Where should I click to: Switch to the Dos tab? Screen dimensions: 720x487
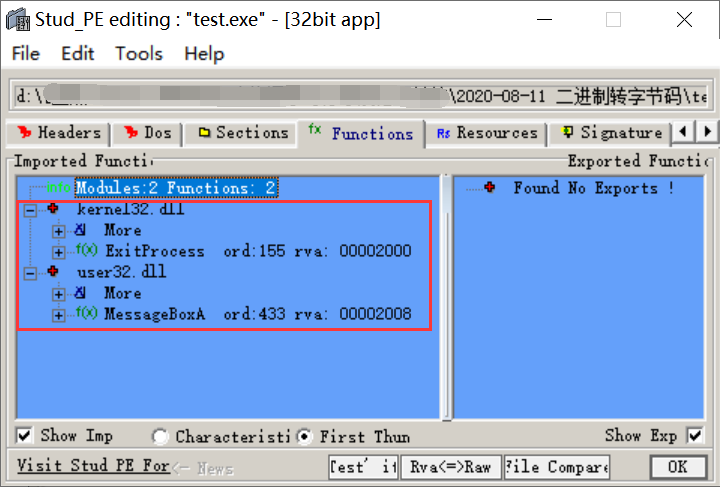[147, 133]
